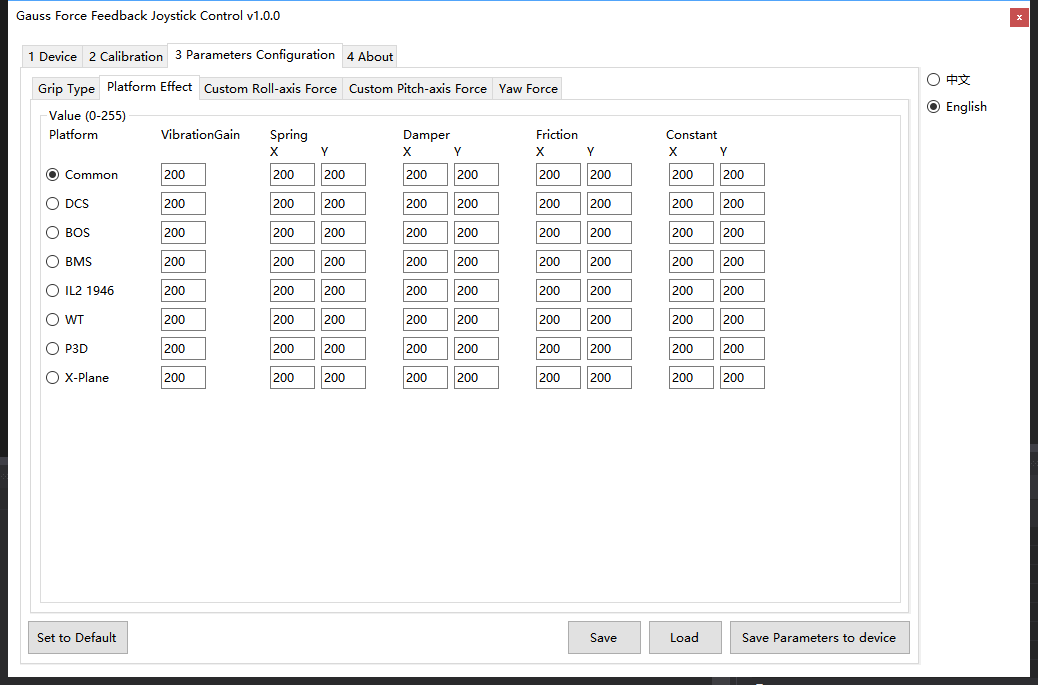Open the Custom Pitch-axis Force tab
This screenshot has width=1038, height=685.
click(x=418, y=89)
